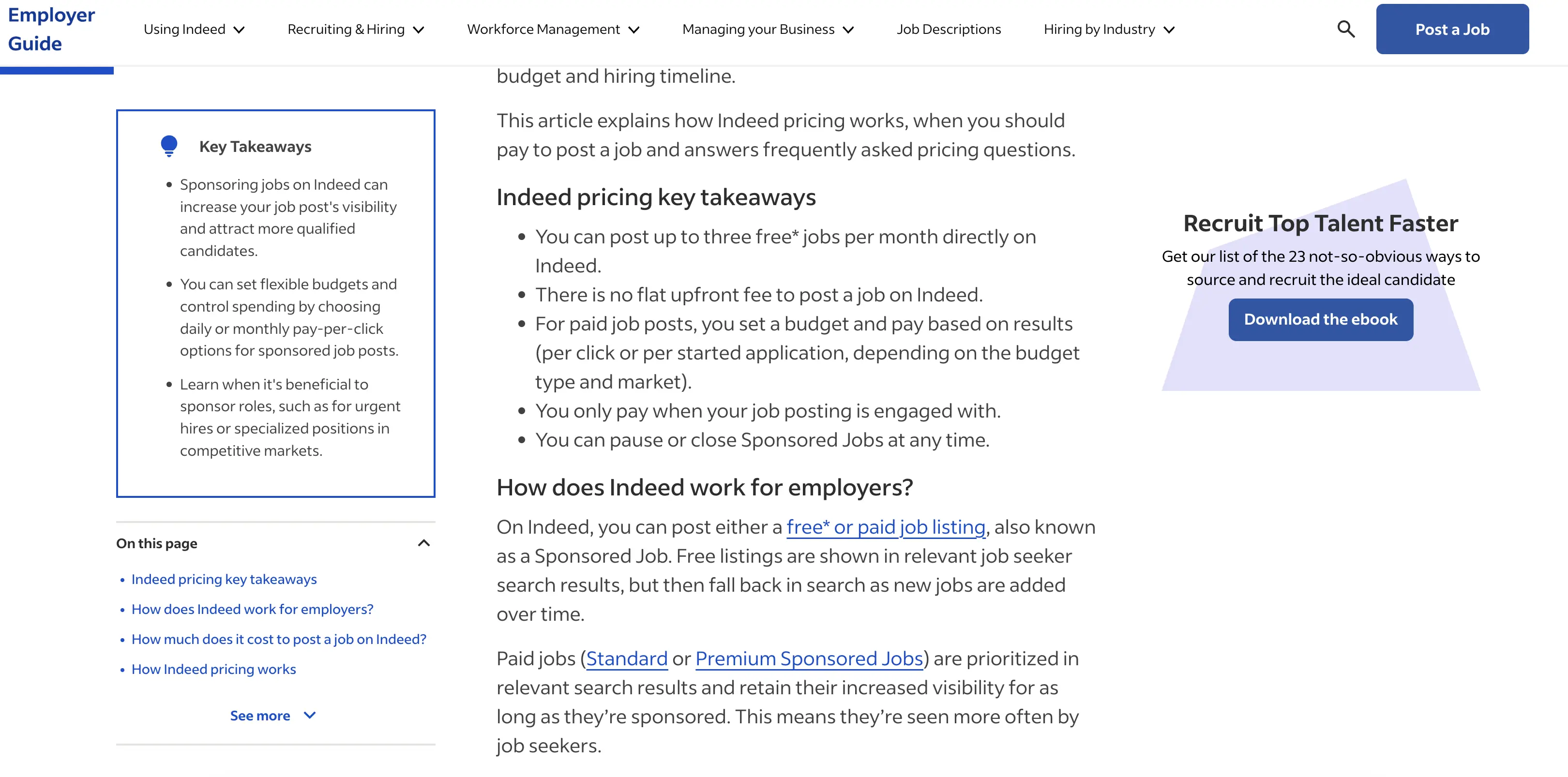Click the Employer Guide logo
This screenshot has width=1568, height=777.
click(51, 29)
